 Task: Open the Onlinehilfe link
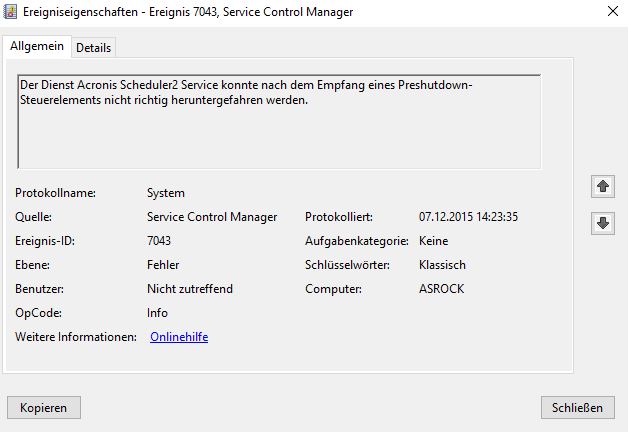click(x=179, y=337)
